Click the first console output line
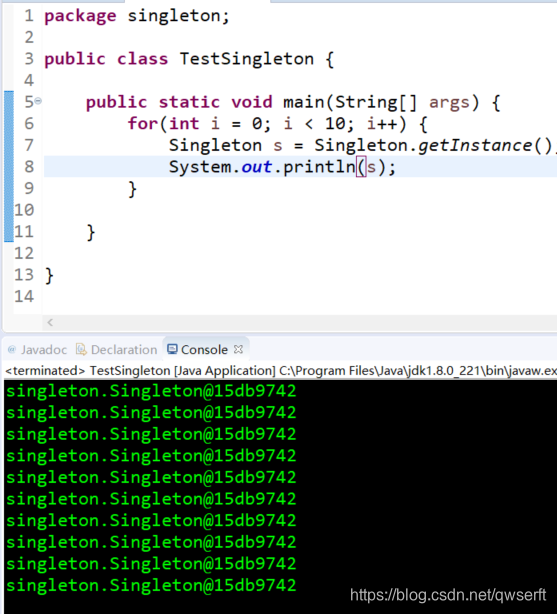The height and width of the screenshot is (614, 557). click(x=151, y=391)
